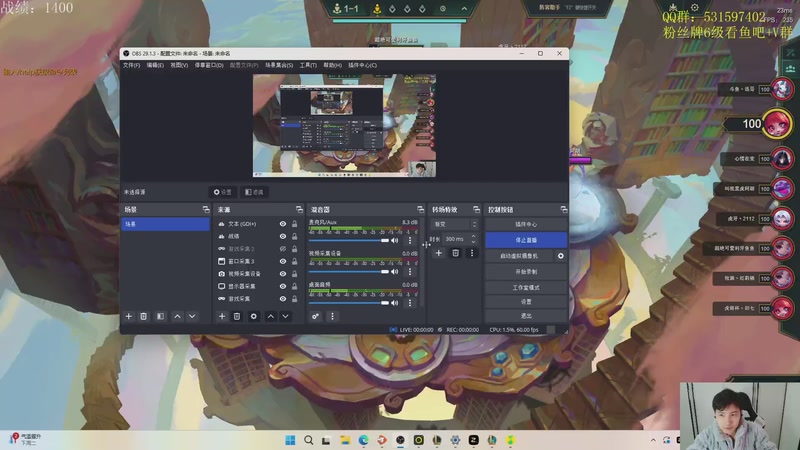
Task: Mute the 桌面音频 speaker icon
Action: (394, 303)
